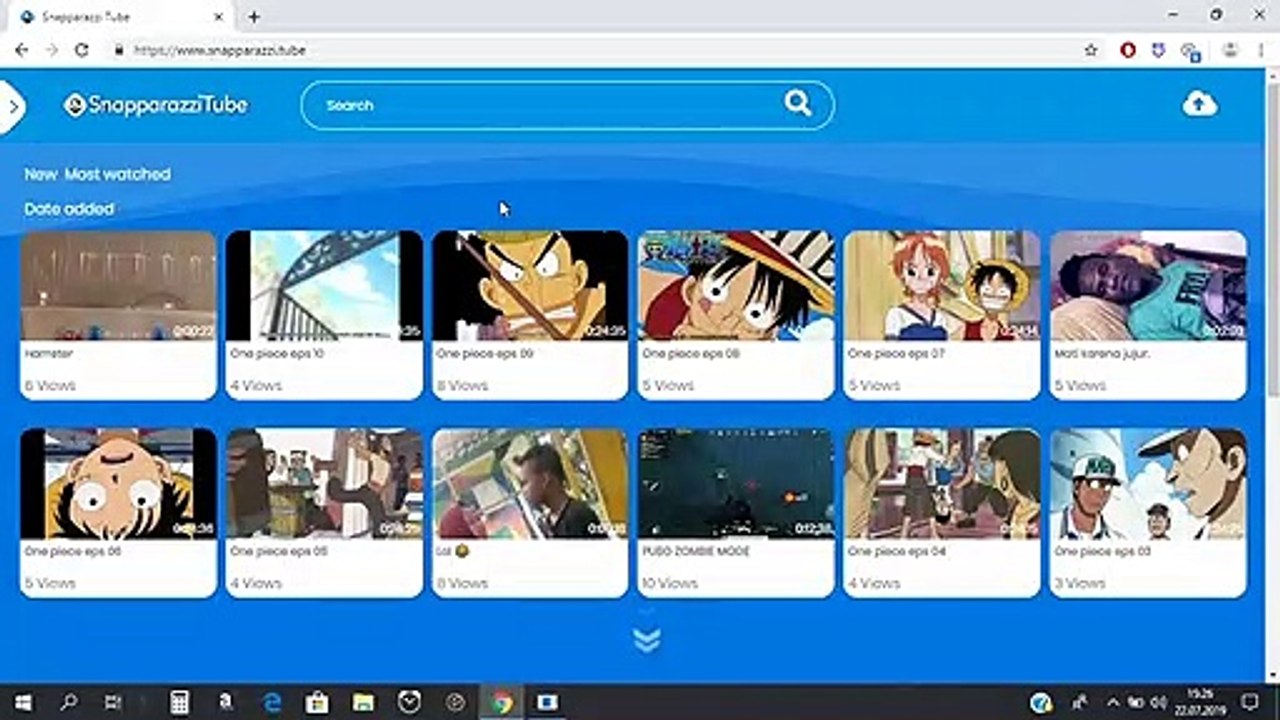Reload the page with the refresh icon
The width and height of the screenshot is (1280, 720).
(x=82, y=50)
